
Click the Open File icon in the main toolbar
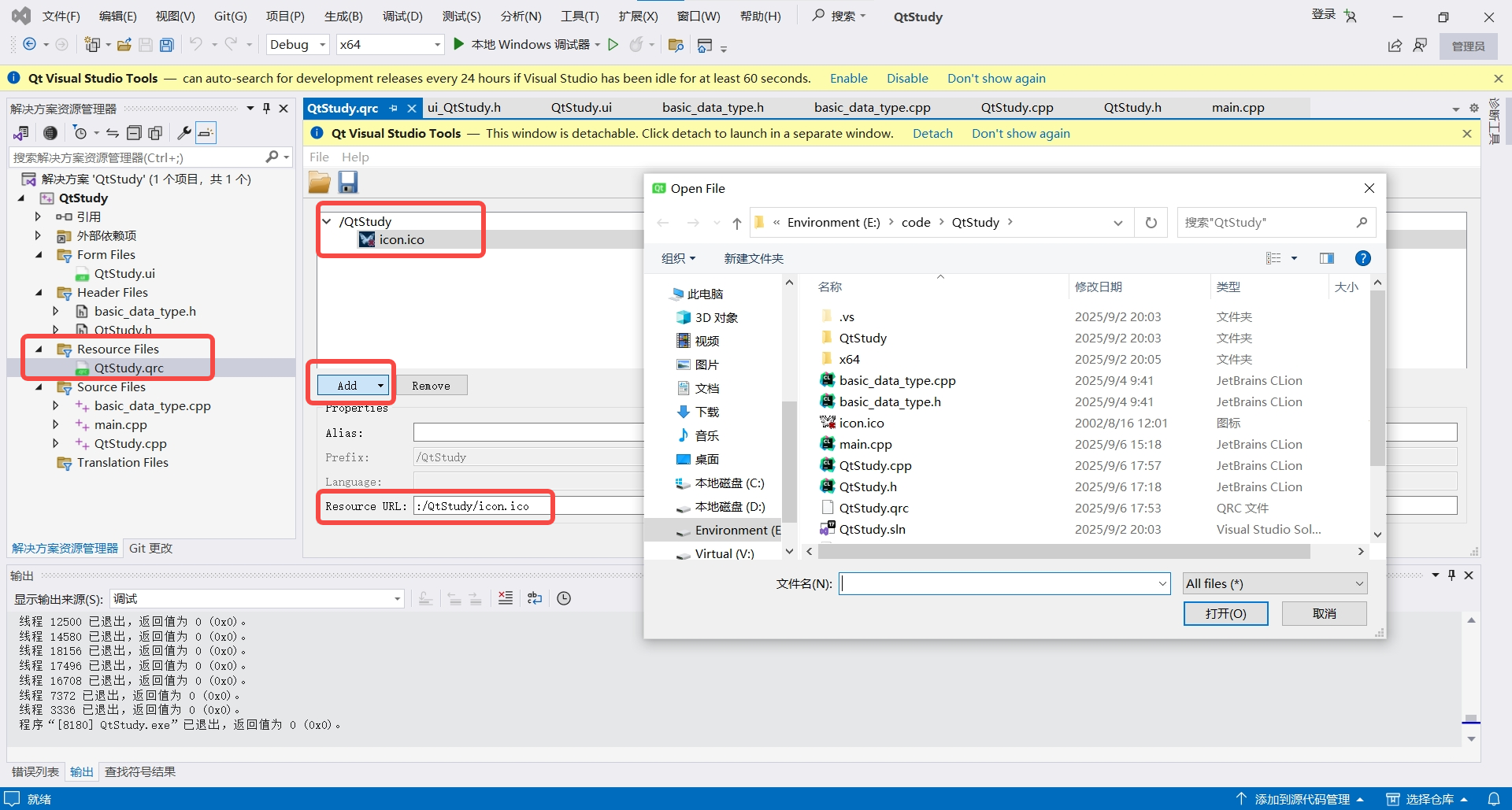point(124,45)
